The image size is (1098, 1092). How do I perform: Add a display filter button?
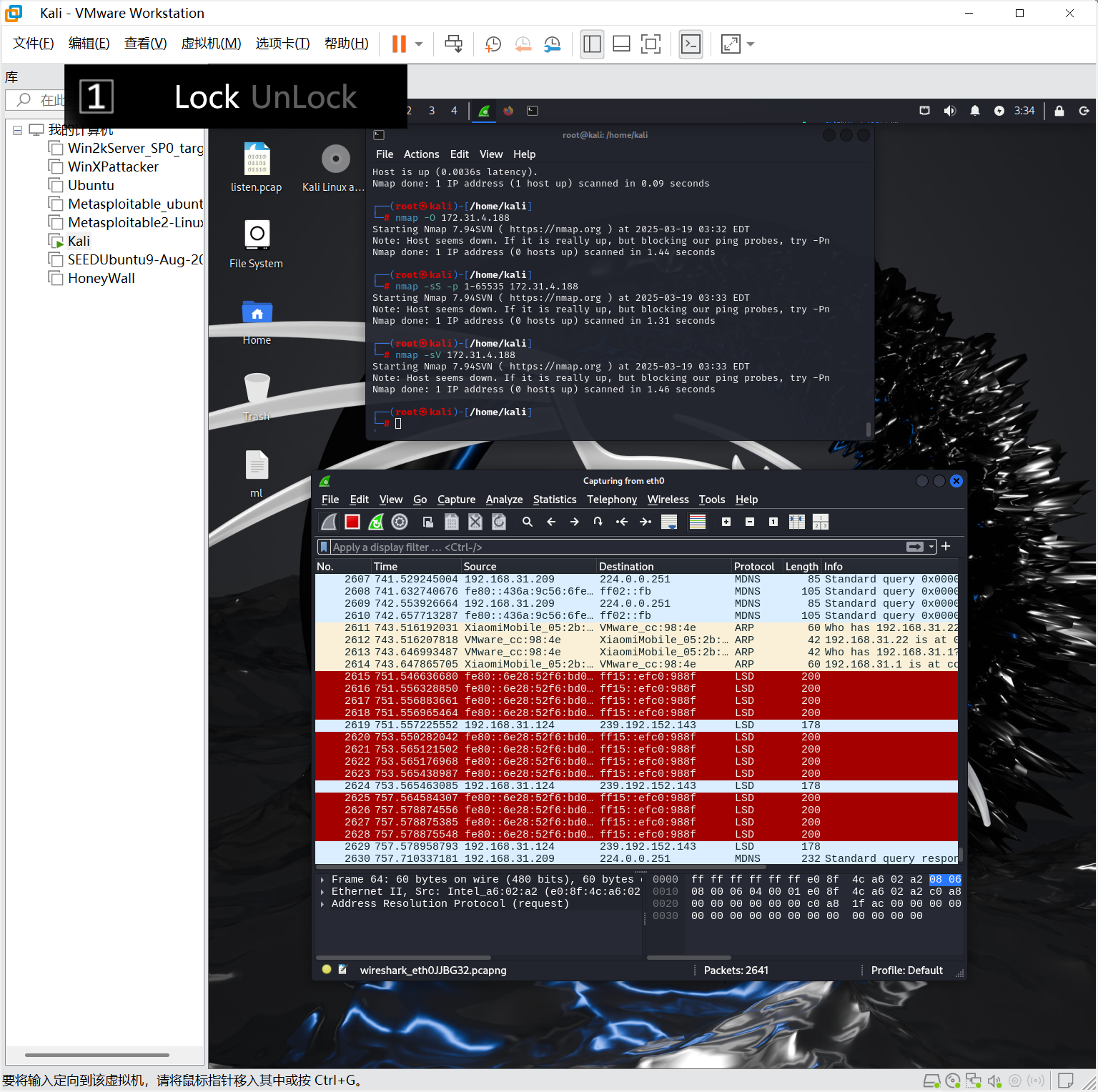pyautogui.click(x=946, y=547)
